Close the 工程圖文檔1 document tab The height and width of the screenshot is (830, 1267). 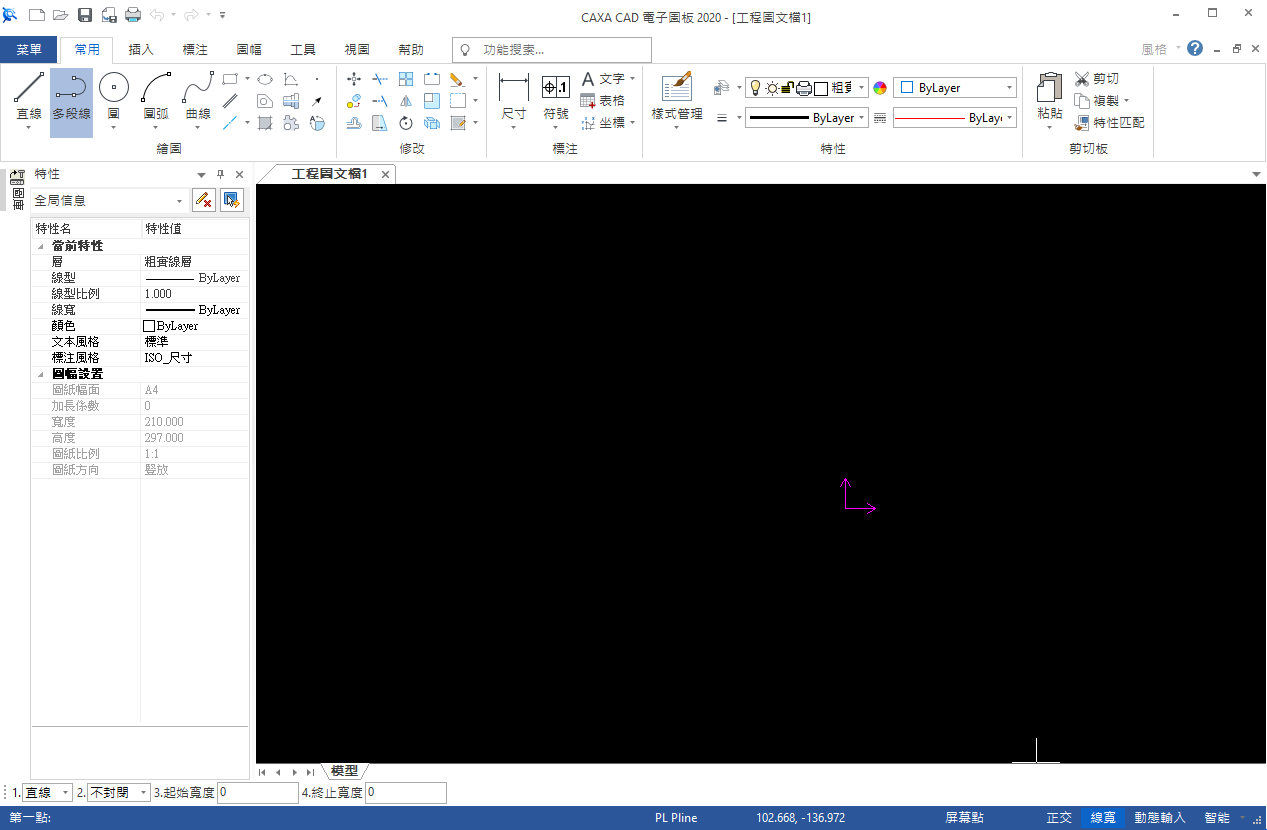pyautogui.click(x=385, y=174)
